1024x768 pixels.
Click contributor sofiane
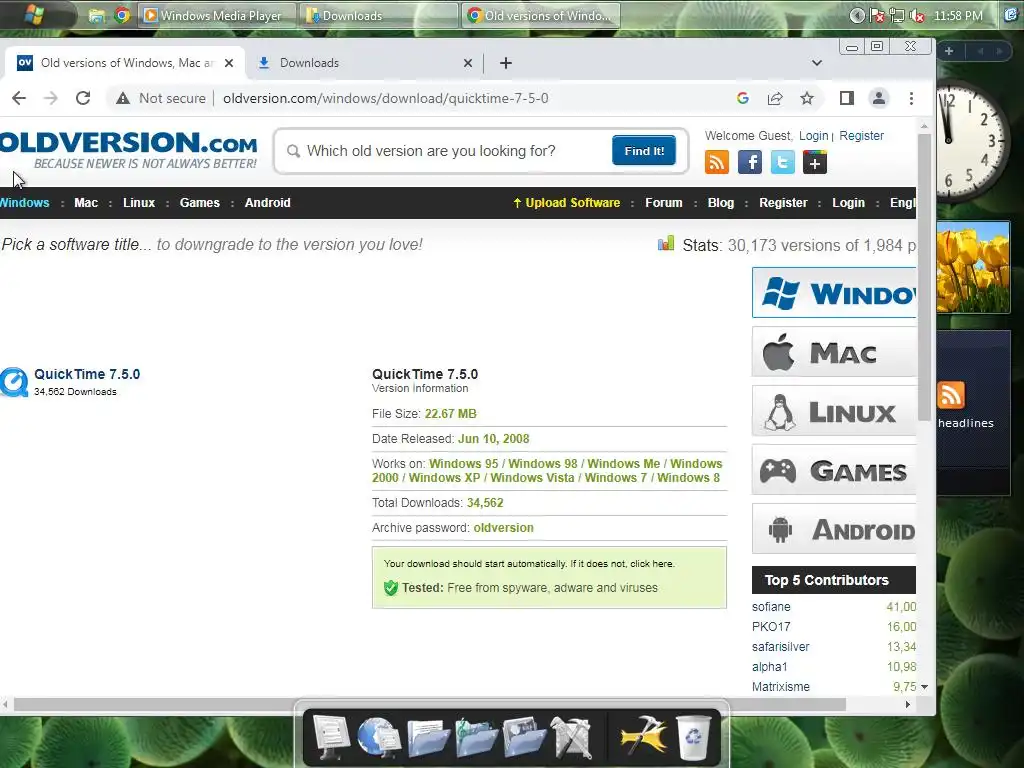pos(771,607)
